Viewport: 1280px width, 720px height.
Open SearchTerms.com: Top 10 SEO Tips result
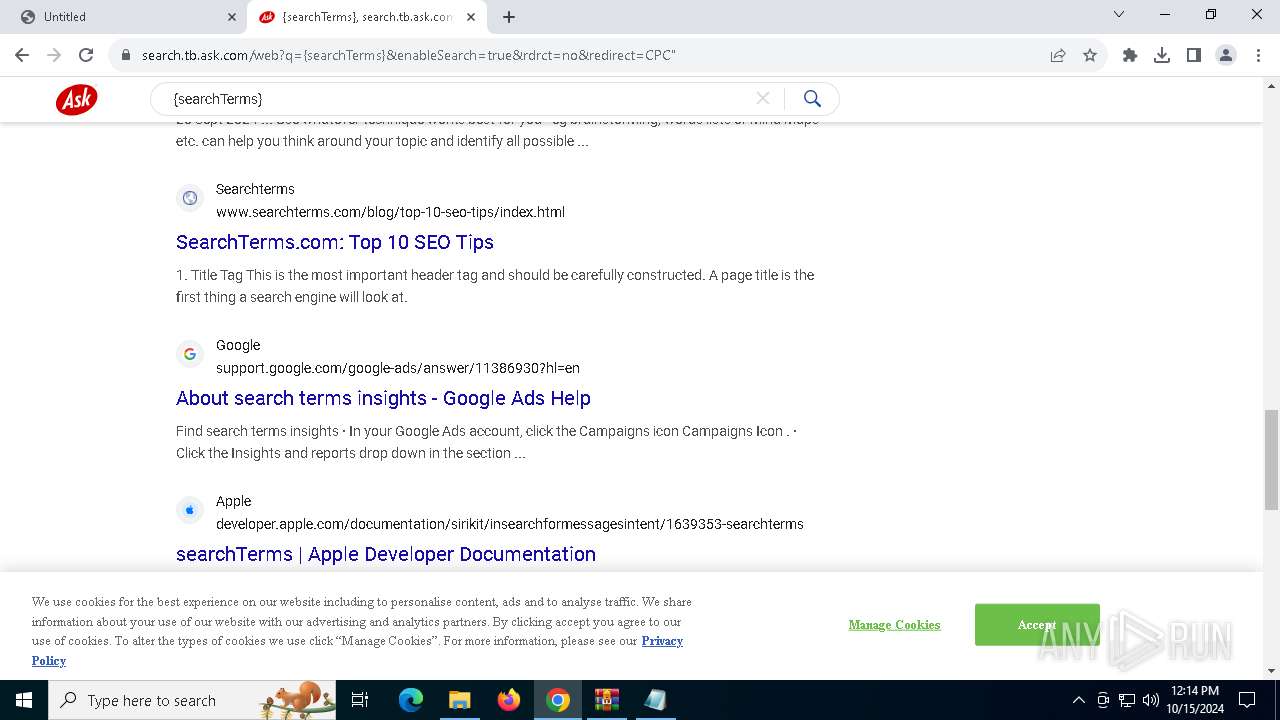coord(335,242)
